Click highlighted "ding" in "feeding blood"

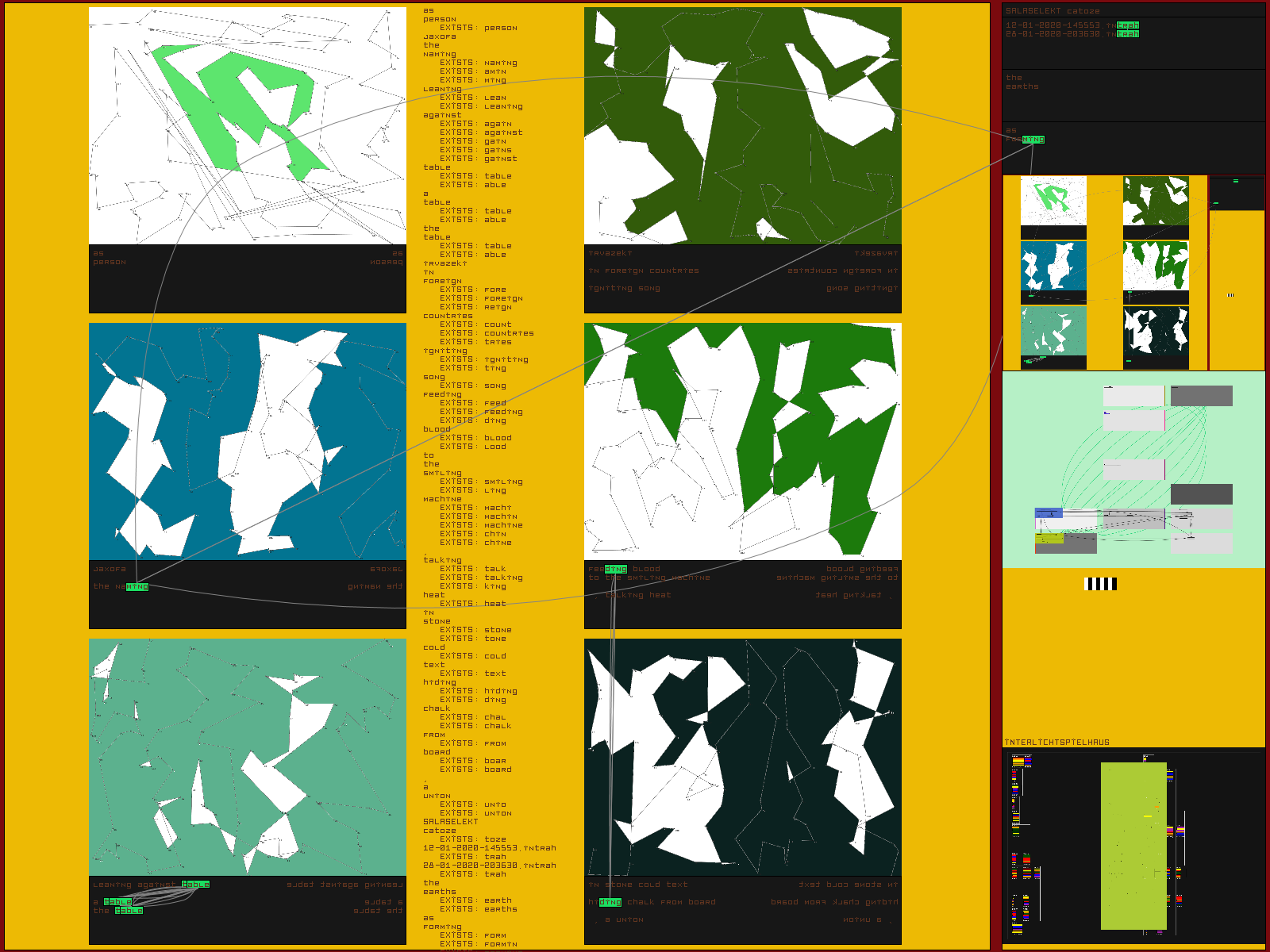[x=616, y=569]
